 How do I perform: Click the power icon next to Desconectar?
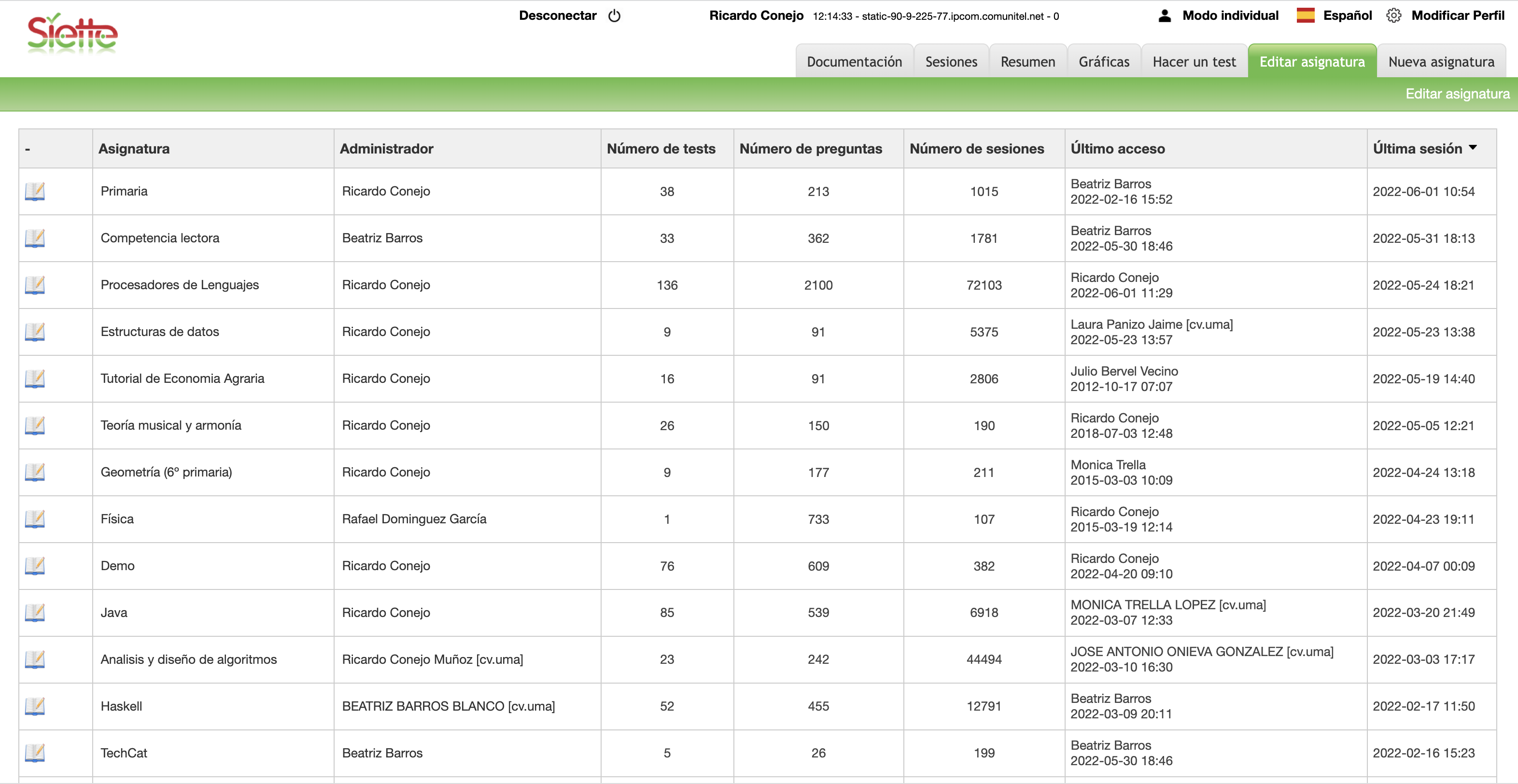coord(614,16)
